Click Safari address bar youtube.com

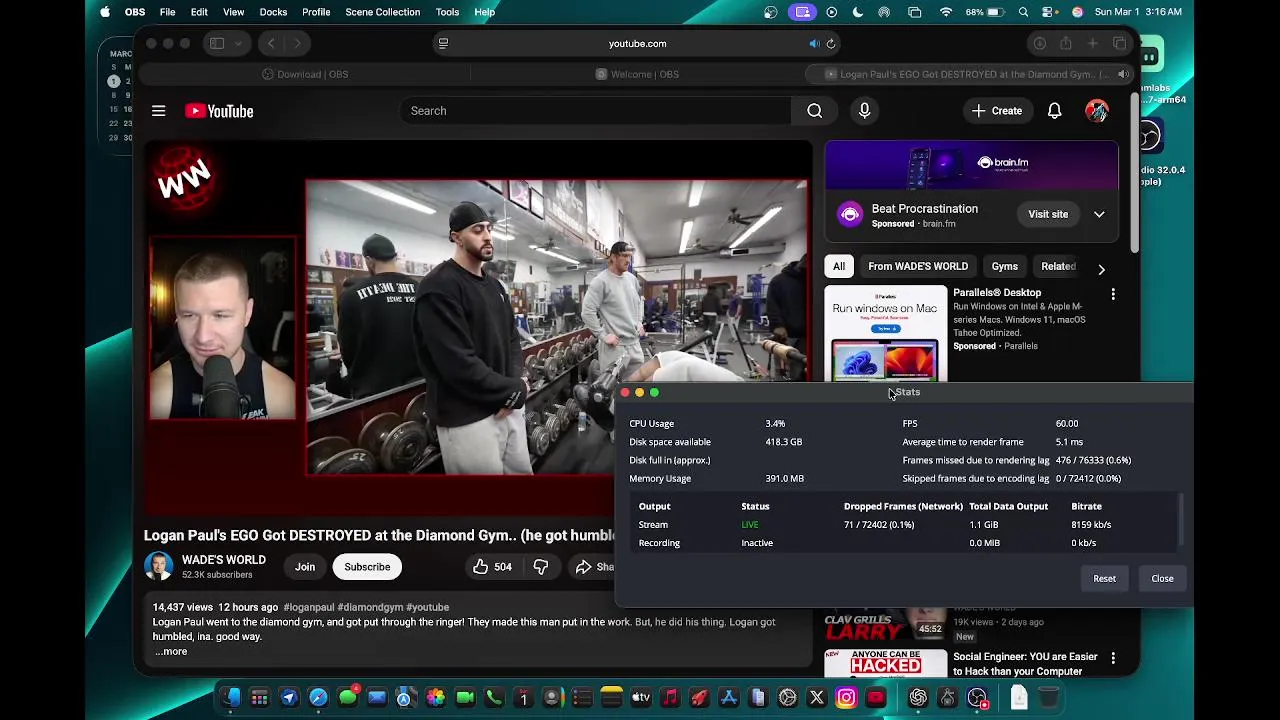(637, 44)
